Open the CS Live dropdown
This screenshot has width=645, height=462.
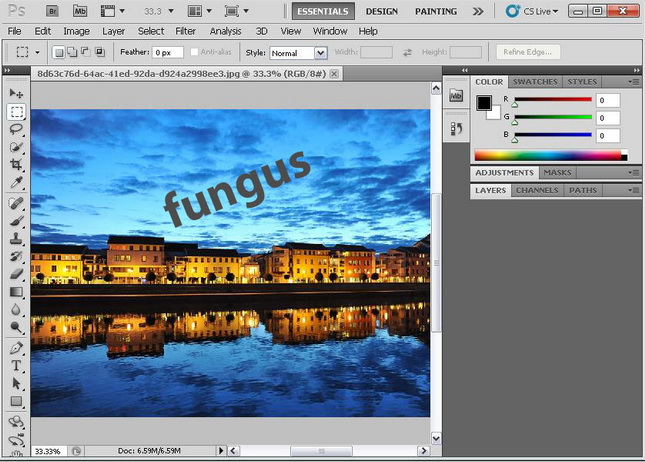(x=531, y=11)
